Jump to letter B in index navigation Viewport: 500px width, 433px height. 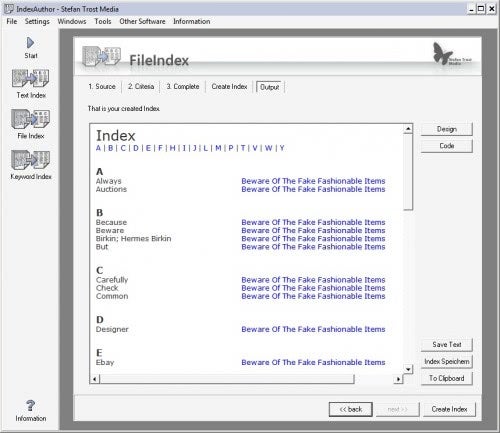click(x=111, y=148)
